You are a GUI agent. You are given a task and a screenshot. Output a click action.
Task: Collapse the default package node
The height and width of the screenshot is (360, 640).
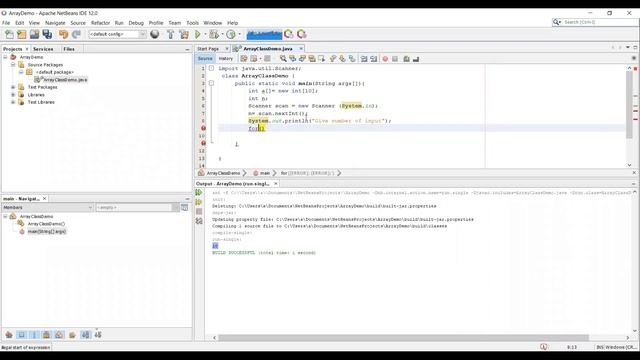pyautogui.click(x=21, y=72)
